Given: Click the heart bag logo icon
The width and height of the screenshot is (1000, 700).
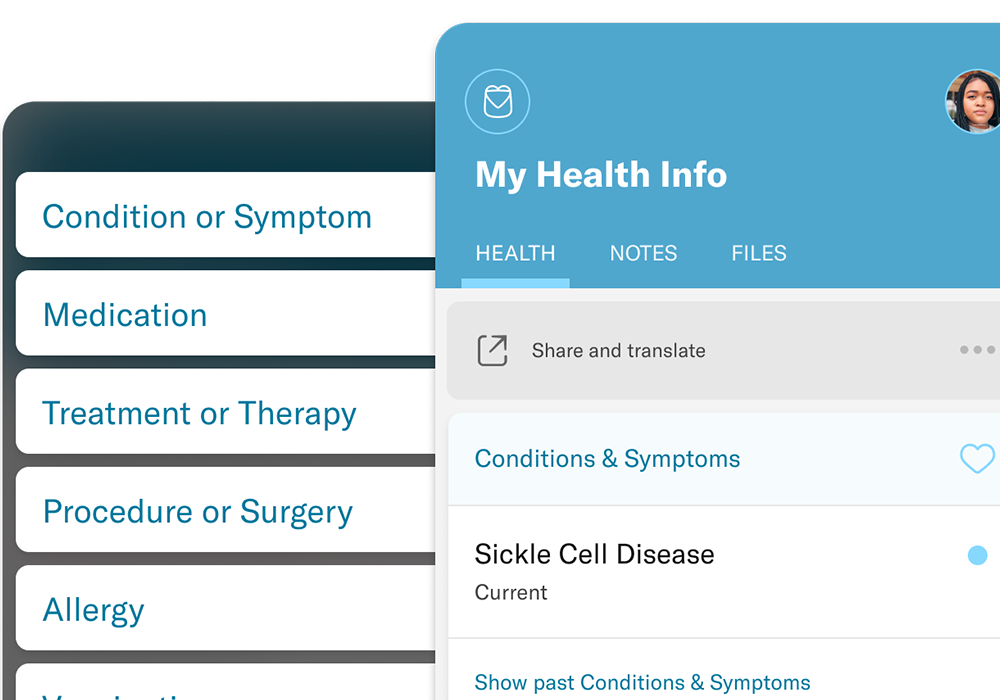Looking at the screenshot, I should click(497, 102).
